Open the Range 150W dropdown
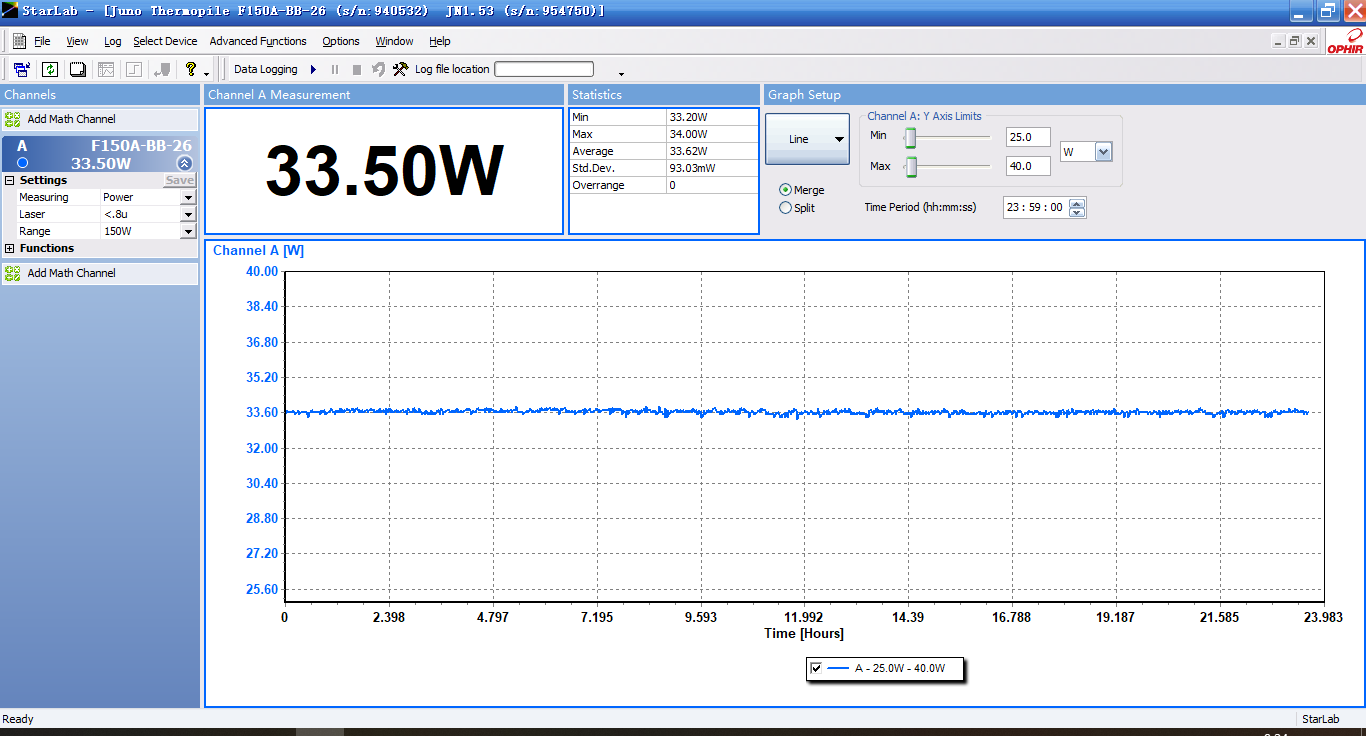This screenshot has height=736, width=1366. (187, 231)
